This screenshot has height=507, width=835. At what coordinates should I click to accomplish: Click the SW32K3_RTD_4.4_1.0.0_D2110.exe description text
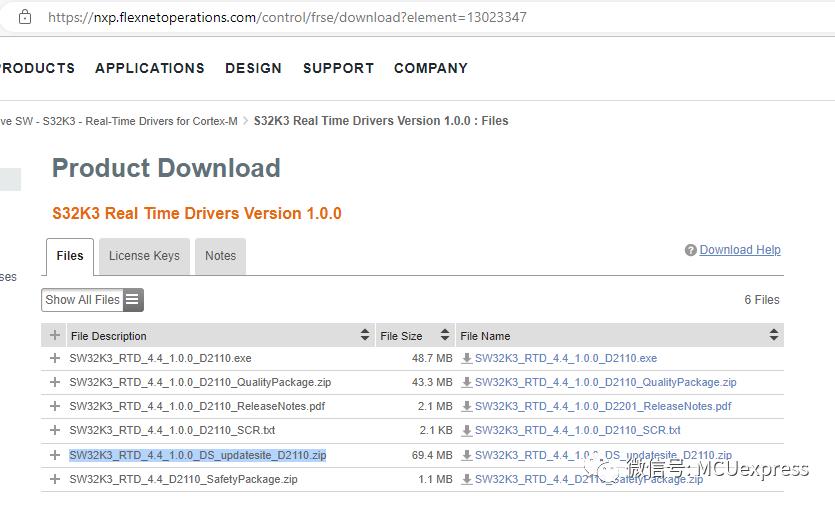[x=160, y=358]
